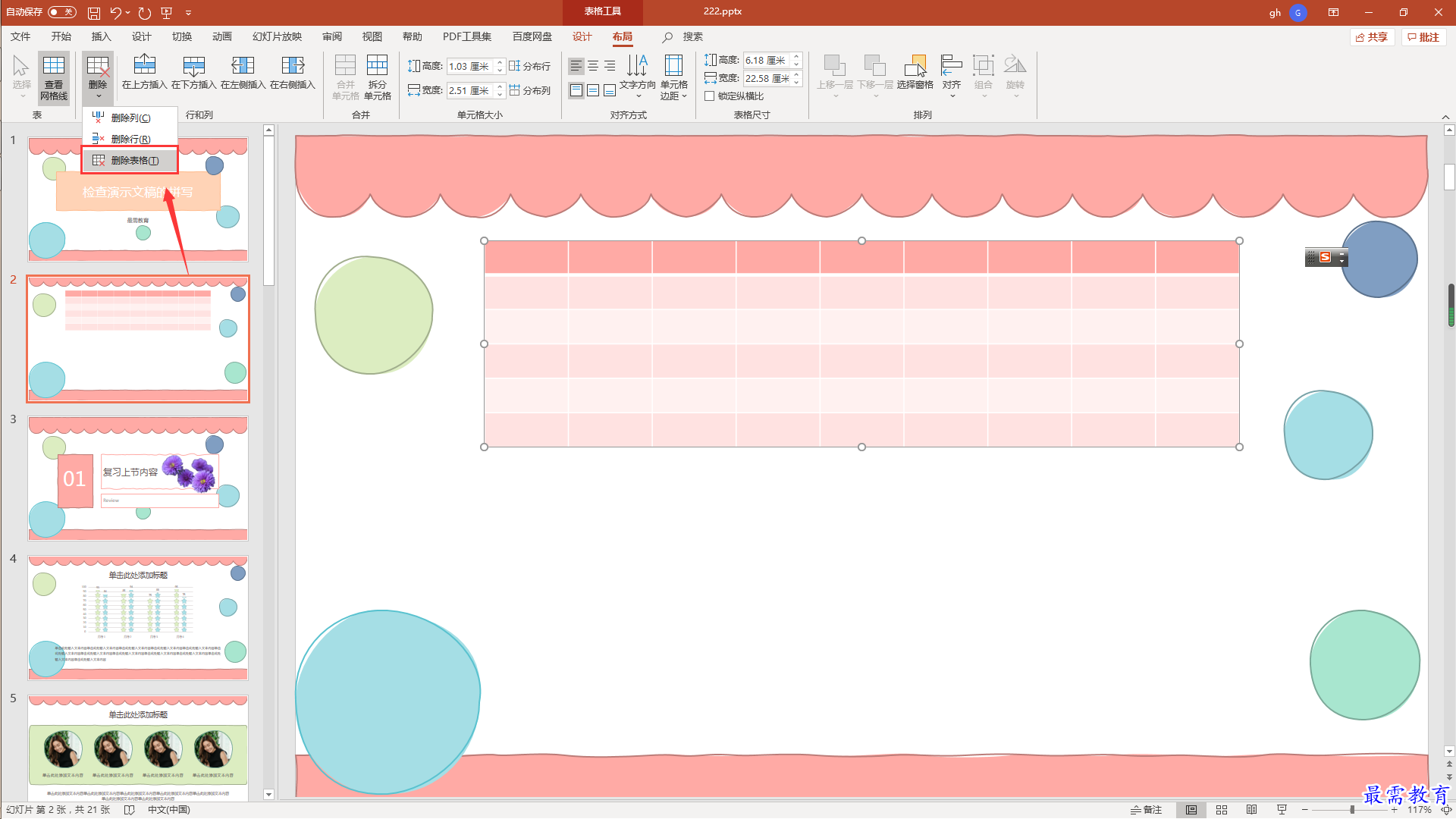Enable lock aspect ratio (锁定纵横比) checkbox
1456x819 pixels.
[710, 96]
